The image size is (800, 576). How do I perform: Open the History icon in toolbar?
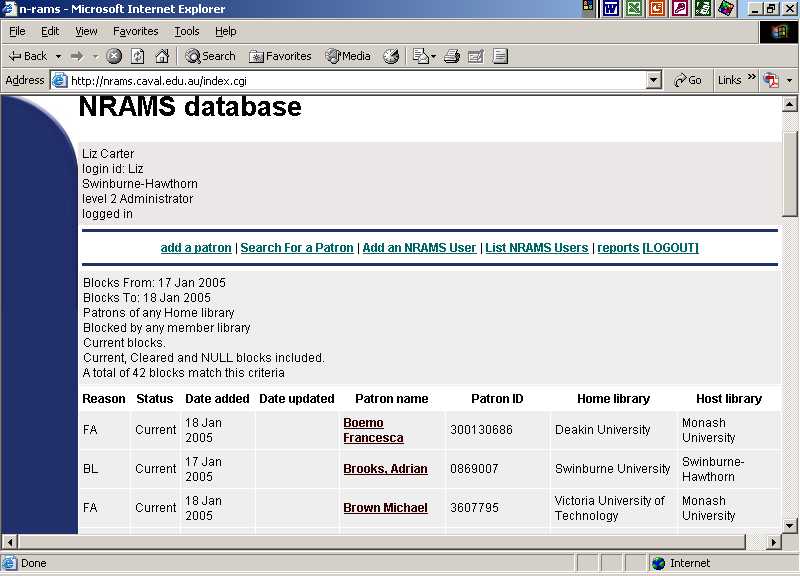pos(391,56)
